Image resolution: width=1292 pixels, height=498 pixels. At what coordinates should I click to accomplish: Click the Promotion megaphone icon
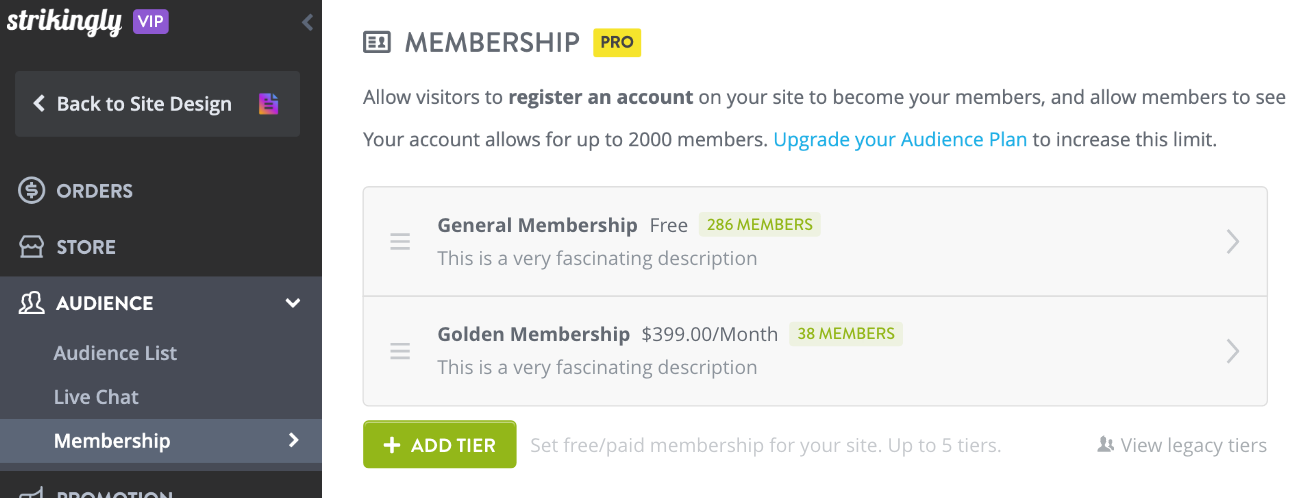point(32,492)
